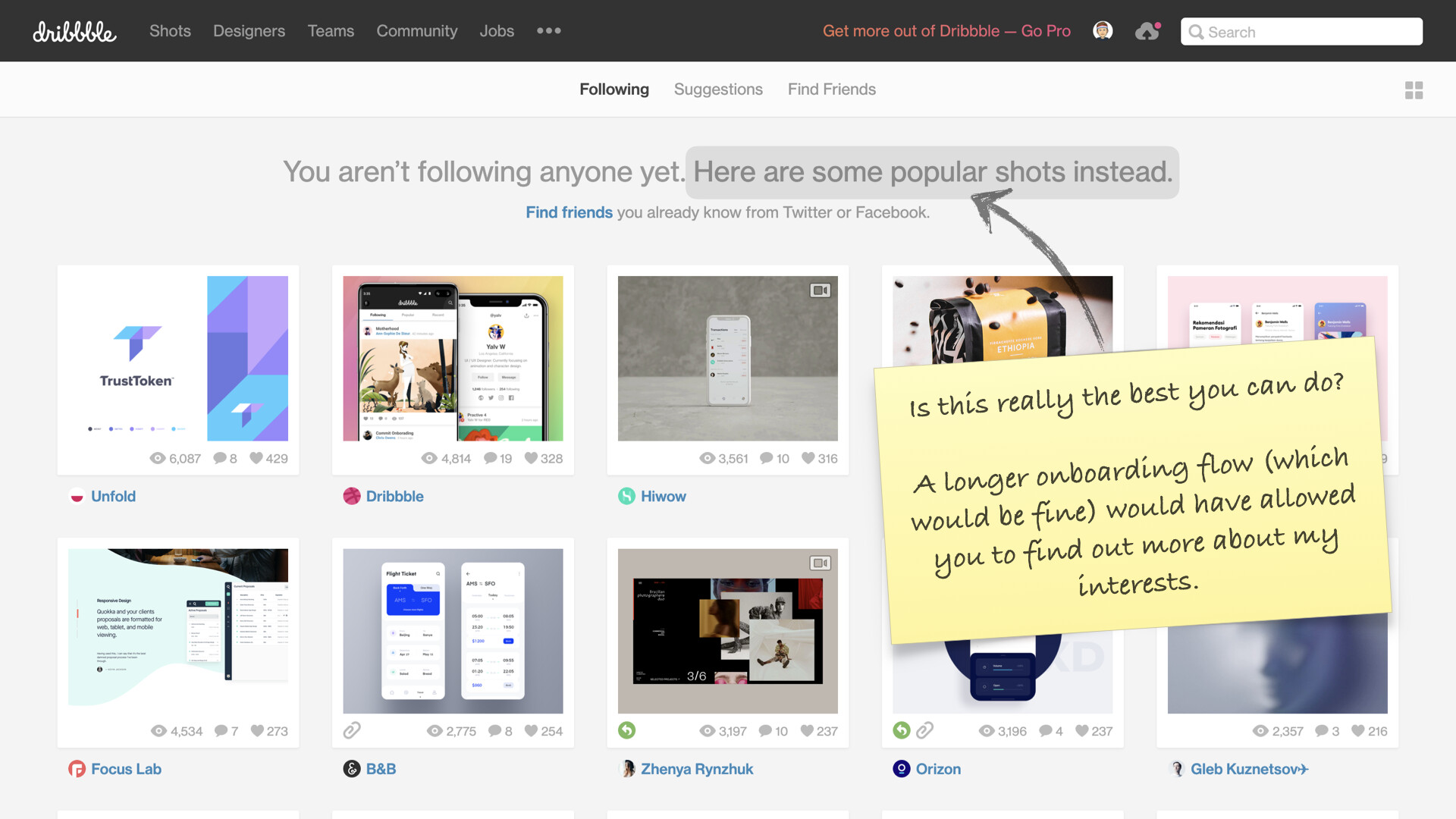Open the three-dots more menu
This screenshot has height=819, width=1456.
pyautogui.click(x=548, y=31)
